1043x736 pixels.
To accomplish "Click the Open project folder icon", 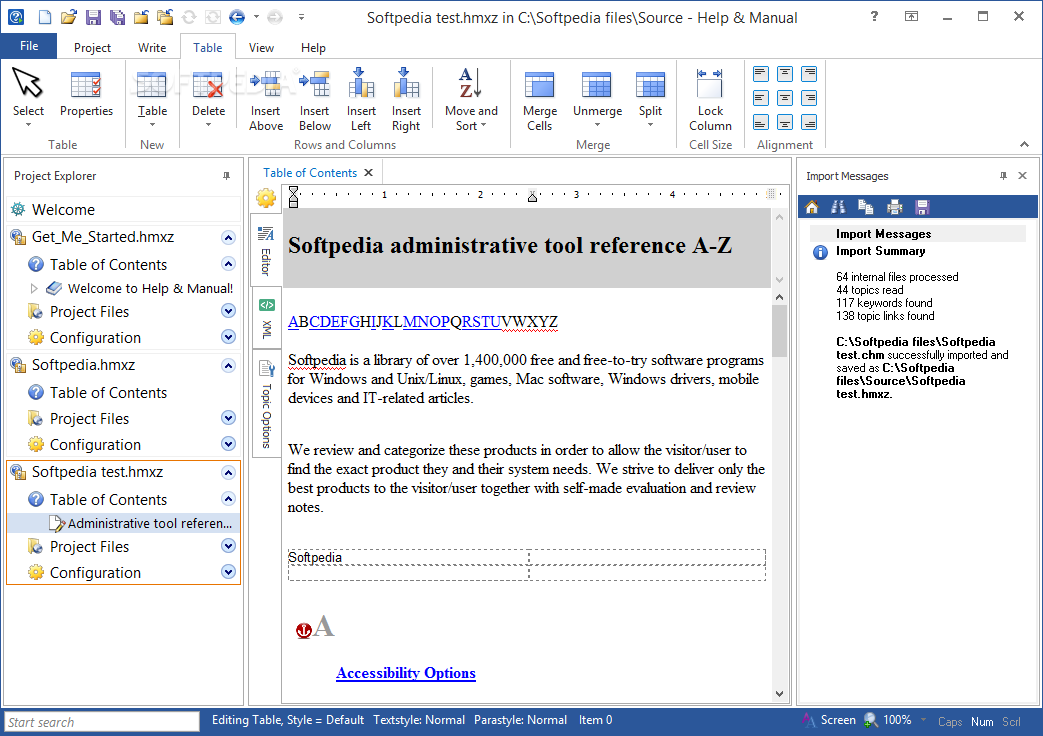I will [x=69, y=17].
